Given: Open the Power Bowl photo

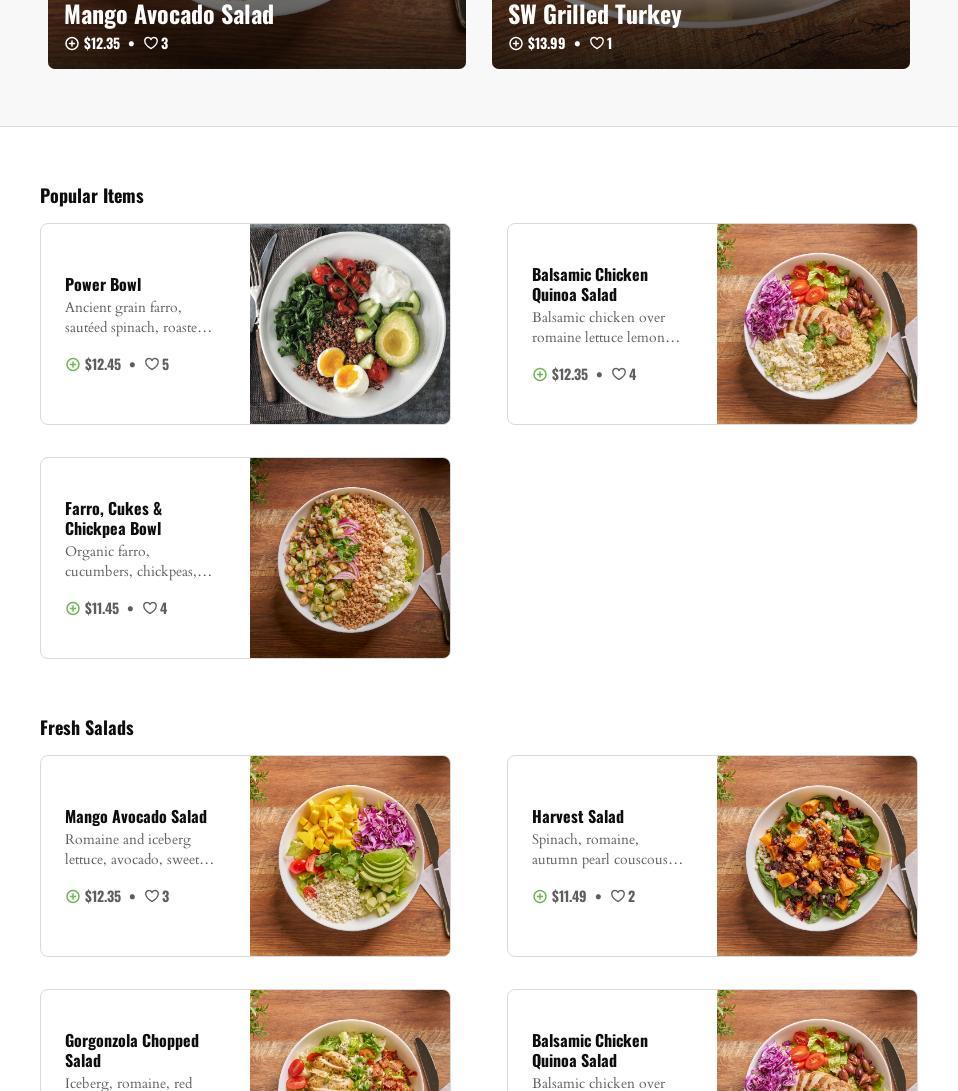Looking at the screenshot, I should (350, 324).
